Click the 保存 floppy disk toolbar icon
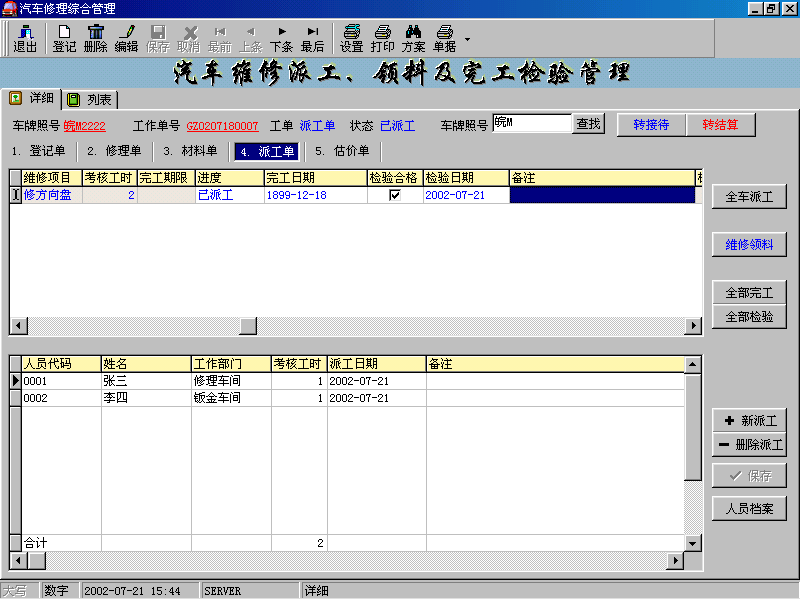The width and height of the screenshot is (800, 600). (158, 38)
